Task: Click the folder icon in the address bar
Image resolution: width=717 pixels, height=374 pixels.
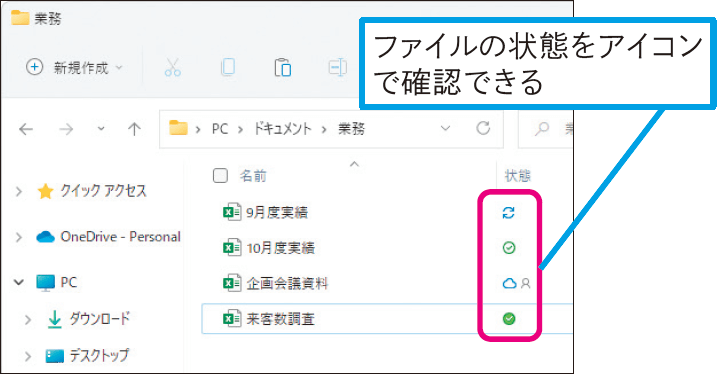Action: pos(178,128)
